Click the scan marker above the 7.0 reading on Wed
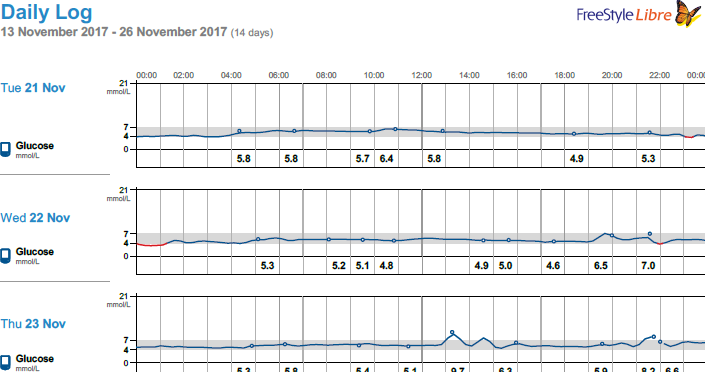 point(650,234)
